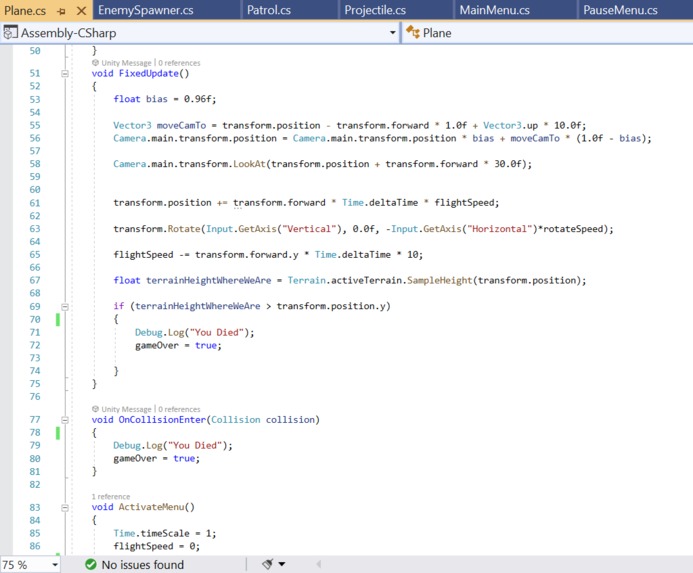Click moveCamTo on line 55
Image resolution: width=693 pixels, height=573 pixels.
(181, 126)
